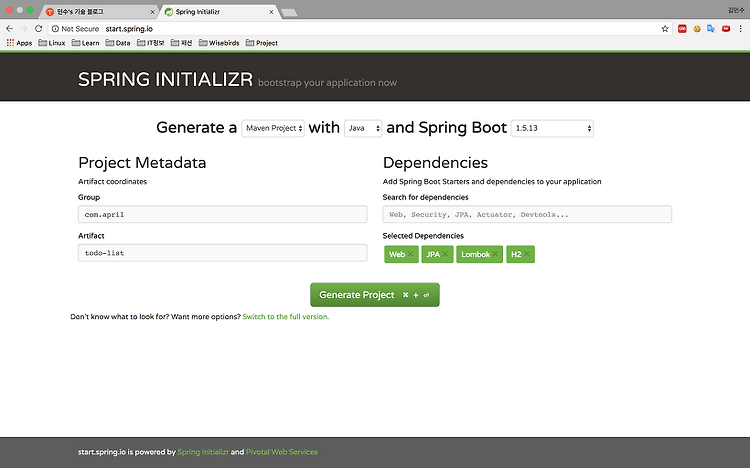Open the Maven Project type dropdown
750x468 pixels.
click(273, 128)
